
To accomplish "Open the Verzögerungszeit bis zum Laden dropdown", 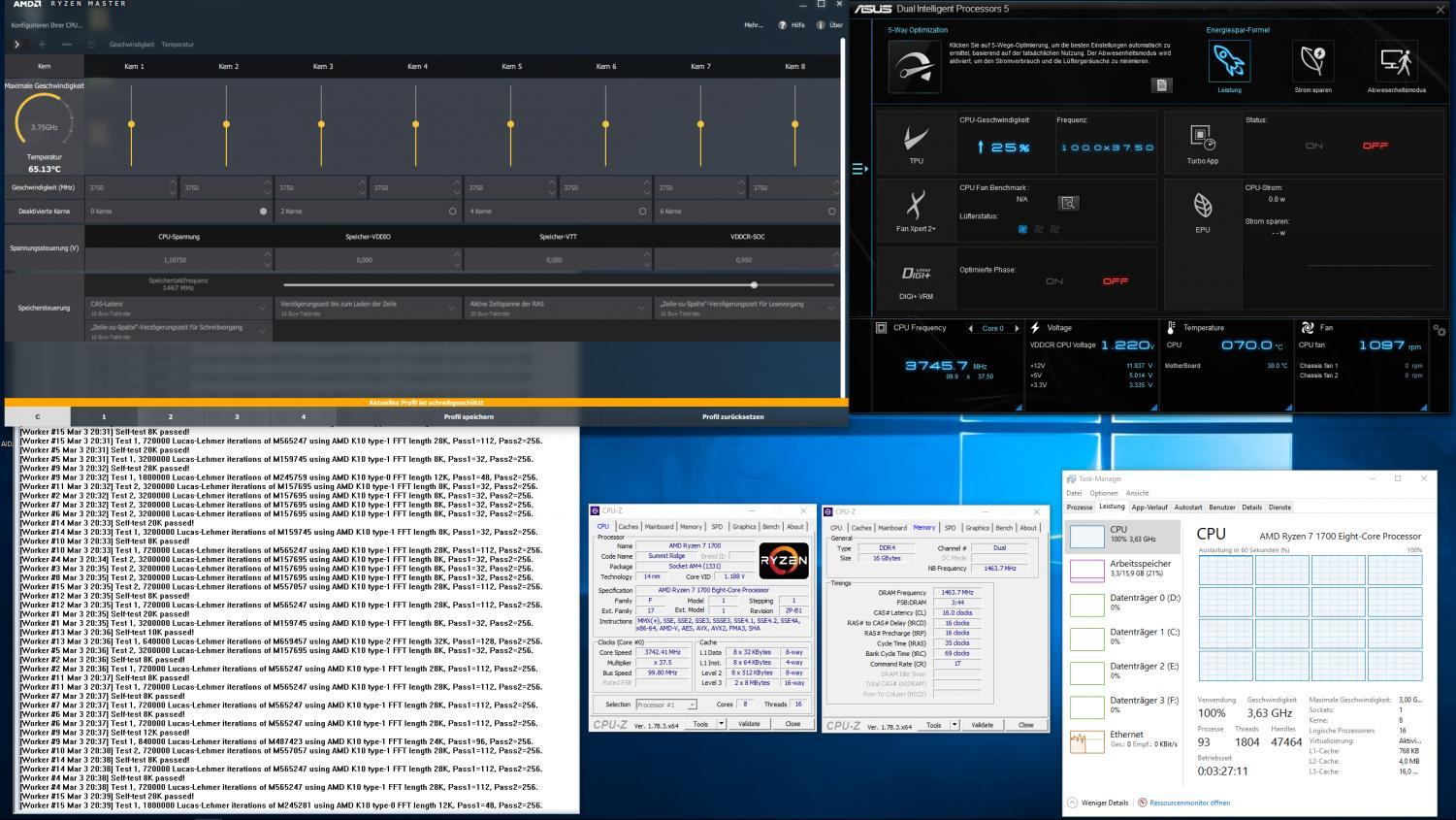I will tap(368, 308).
